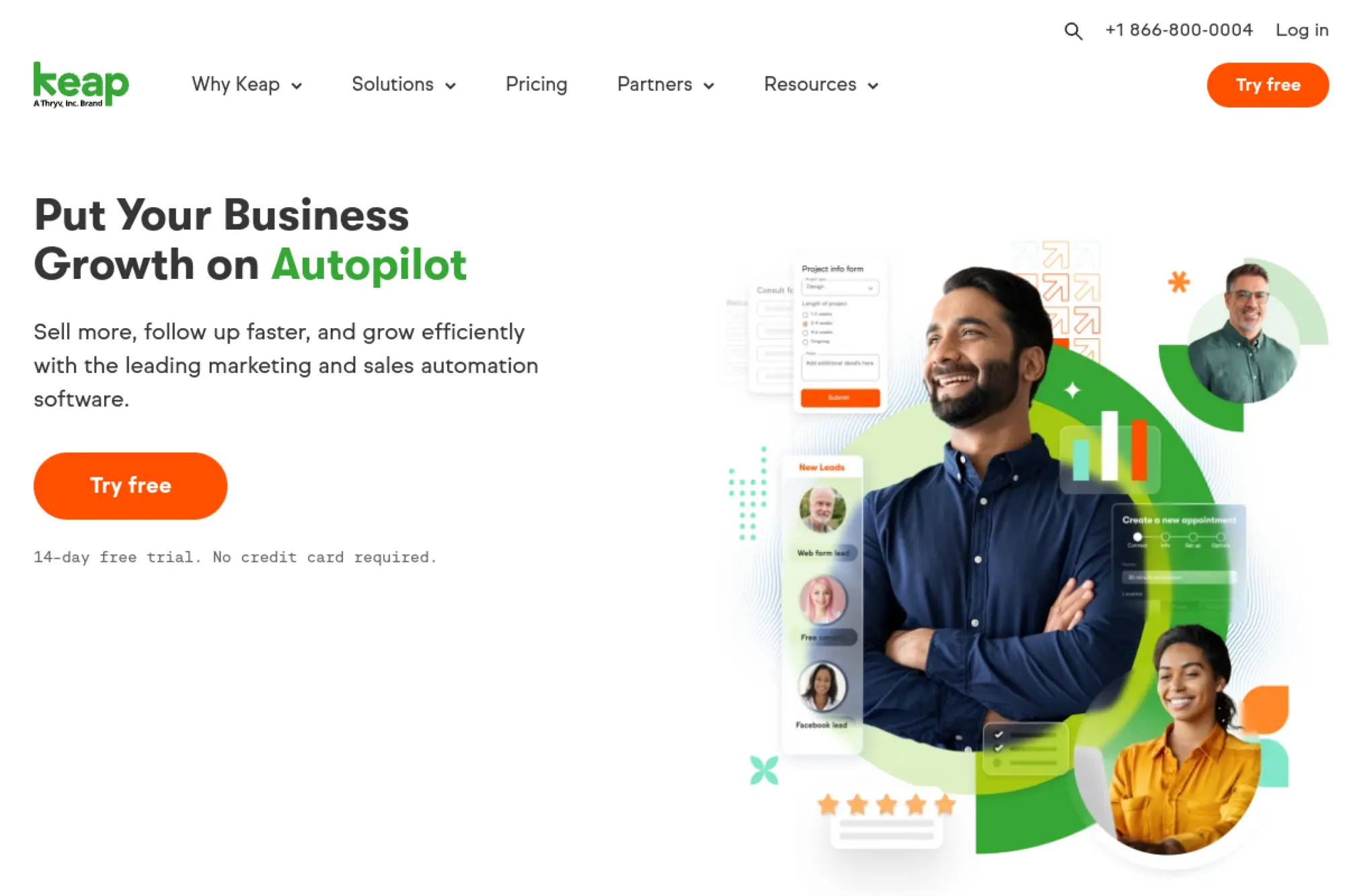Click the checklist card graphic
The width and height of the screenshot is (1345, 896).
(1024, 748)
